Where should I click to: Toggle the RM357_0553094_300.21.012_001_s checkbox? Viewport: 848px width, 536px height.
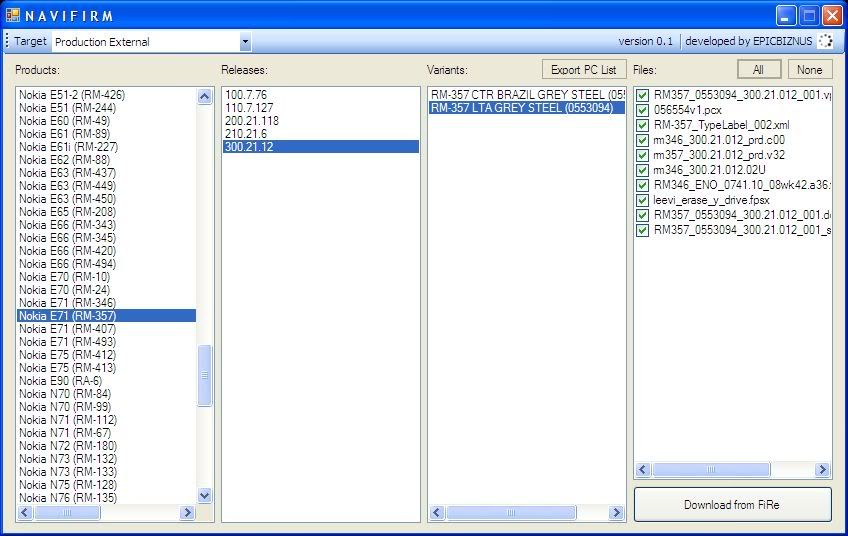642,230
